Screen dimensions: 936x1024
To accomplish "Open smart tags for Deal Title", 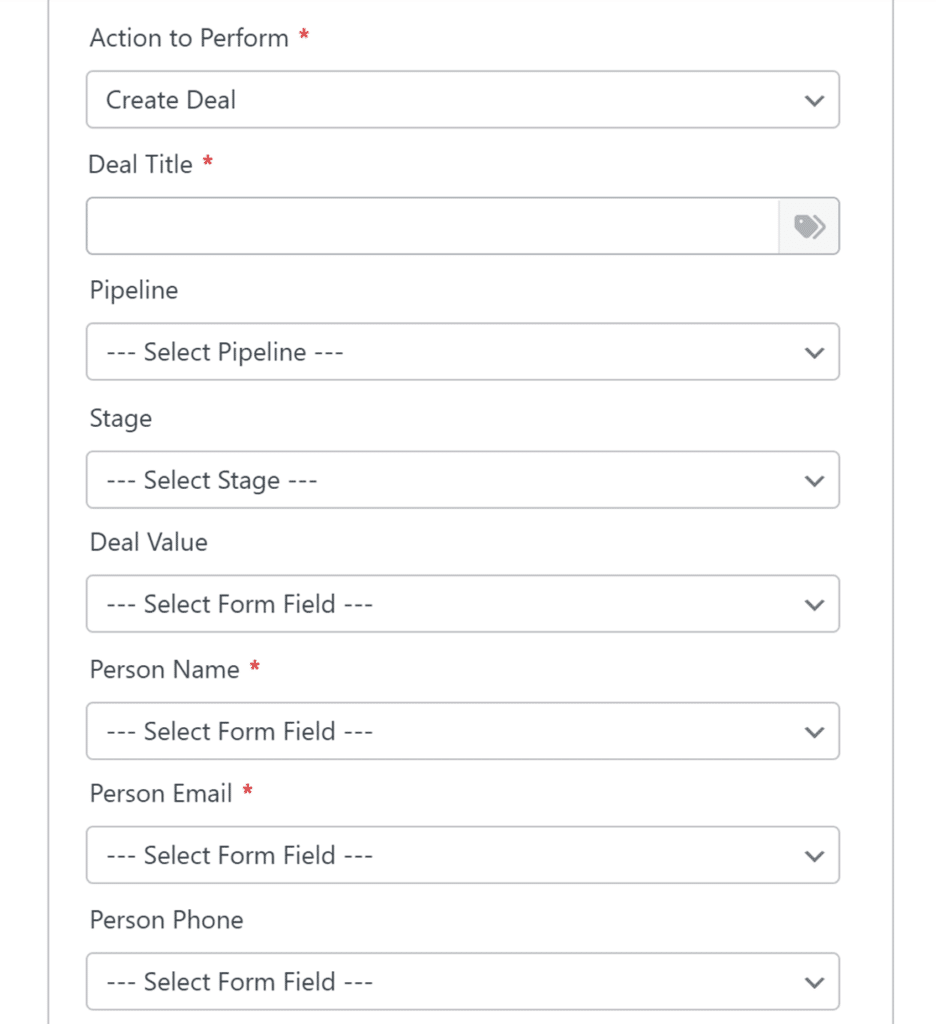I will click(x=809, y=226).
